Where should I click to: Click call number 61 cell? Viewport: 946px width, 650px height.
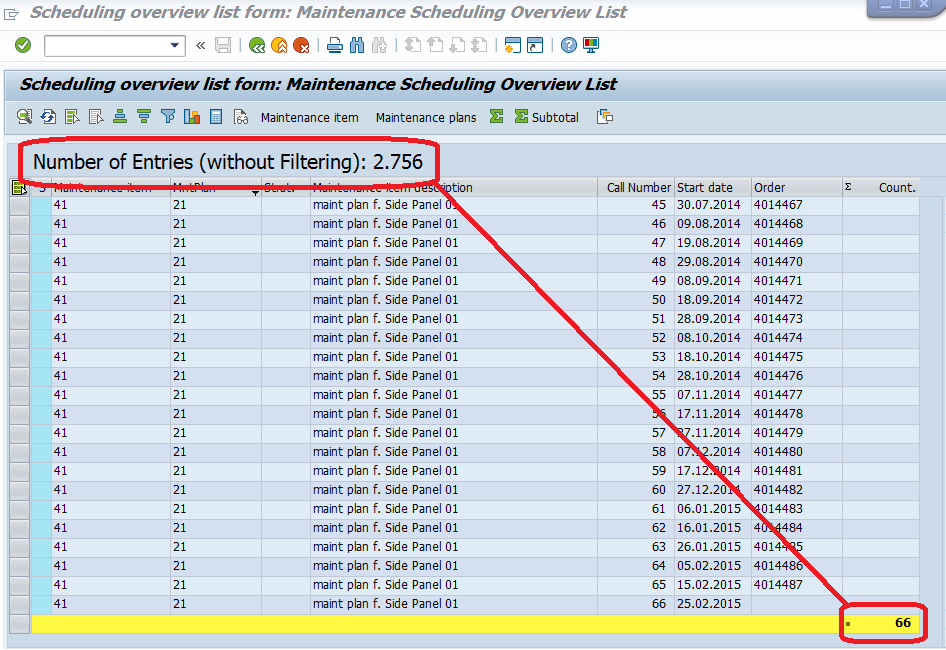[636, 509]
